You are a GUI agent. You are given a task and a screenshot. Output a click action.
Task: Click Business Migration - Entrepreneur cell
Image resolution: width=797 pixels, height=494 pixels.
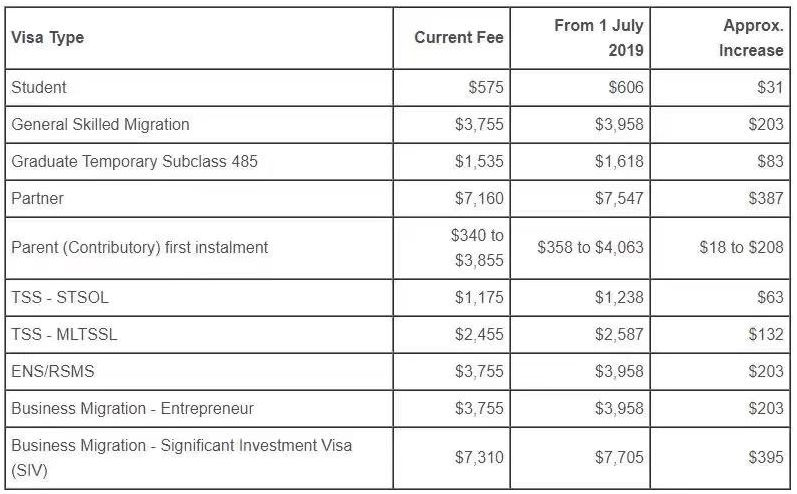132,408
